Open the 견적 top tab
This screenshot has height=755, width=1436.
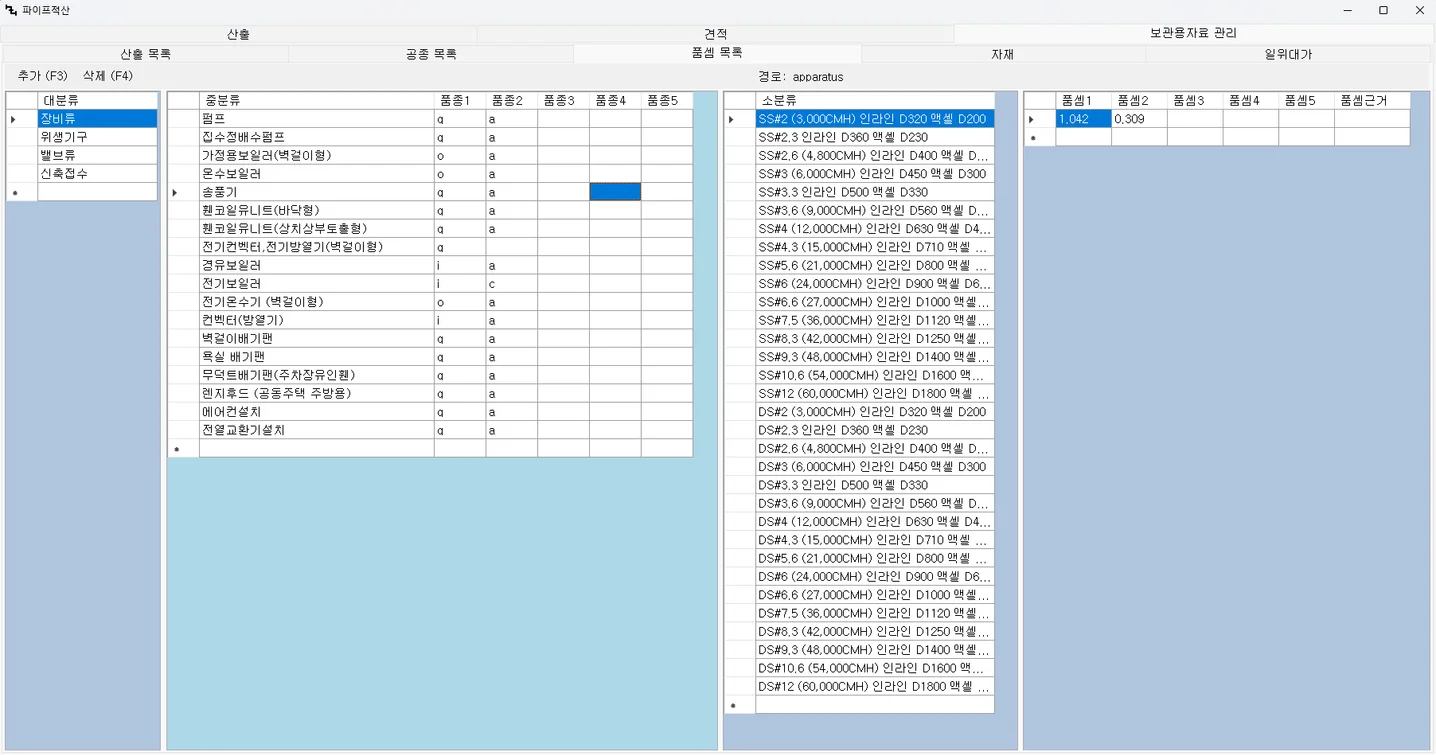click(715, 34)
